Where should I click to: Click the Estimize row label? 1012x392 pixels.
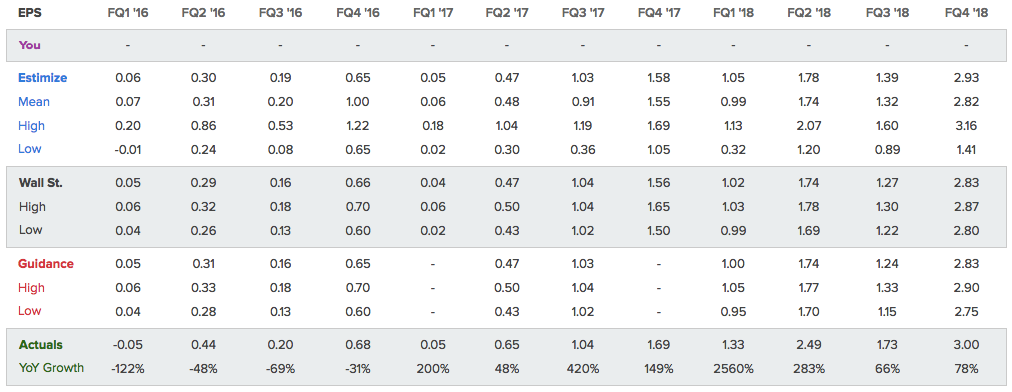click(x=43, y=78)
